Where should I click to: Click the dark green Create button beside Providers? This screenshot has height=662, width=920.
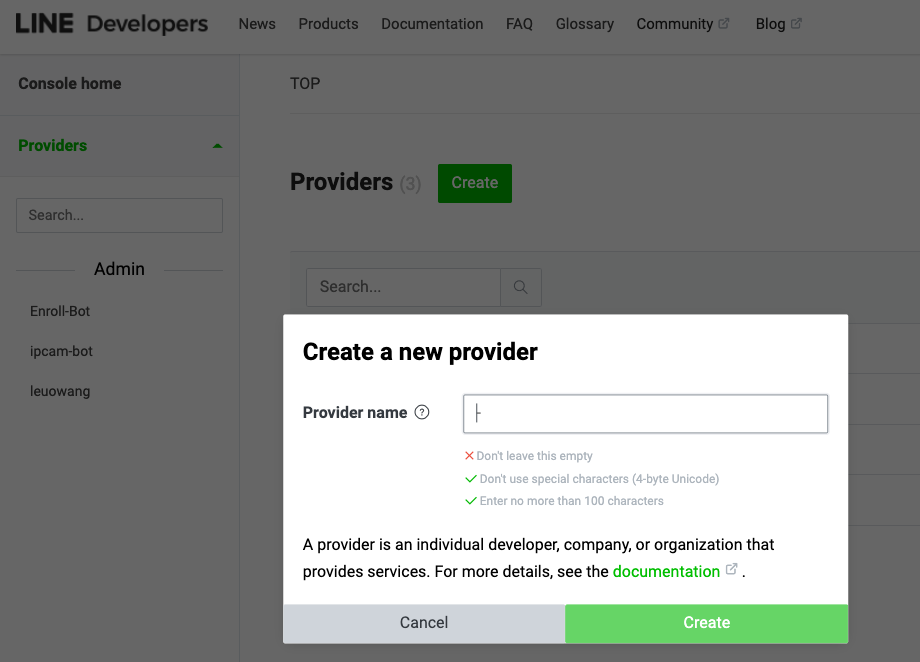(x=475, y=183)
